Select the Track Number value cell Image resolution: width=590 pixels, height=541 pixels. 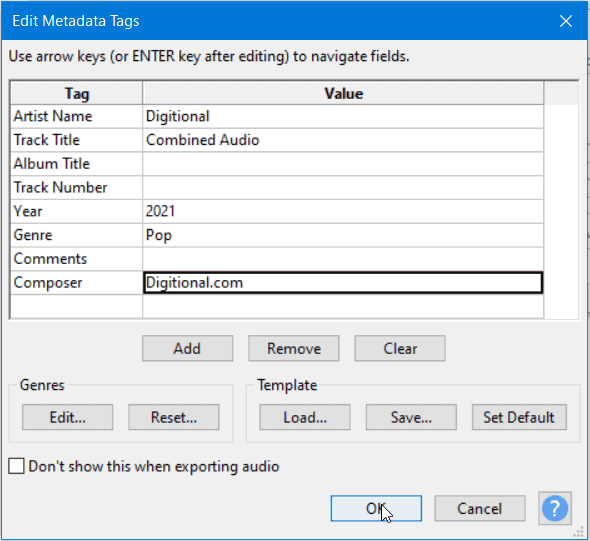(x=343, y=187)
